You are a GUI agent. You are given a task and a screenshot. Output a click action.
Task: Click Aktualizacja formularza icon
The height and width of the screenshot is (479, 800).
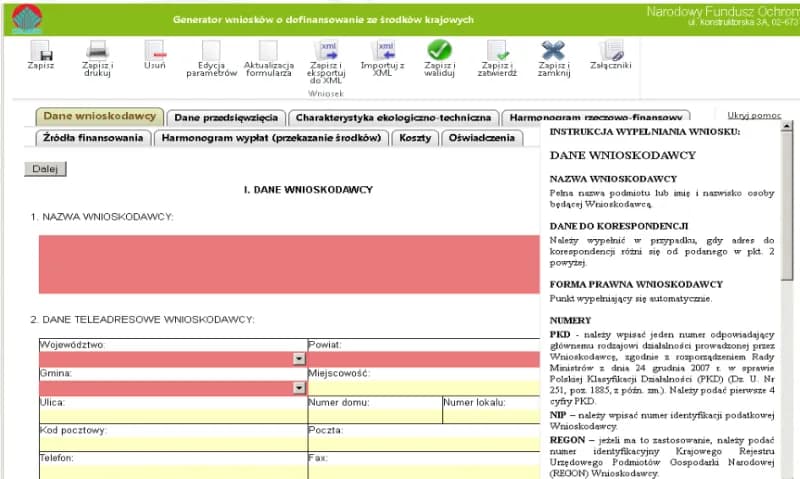[268, 51]
